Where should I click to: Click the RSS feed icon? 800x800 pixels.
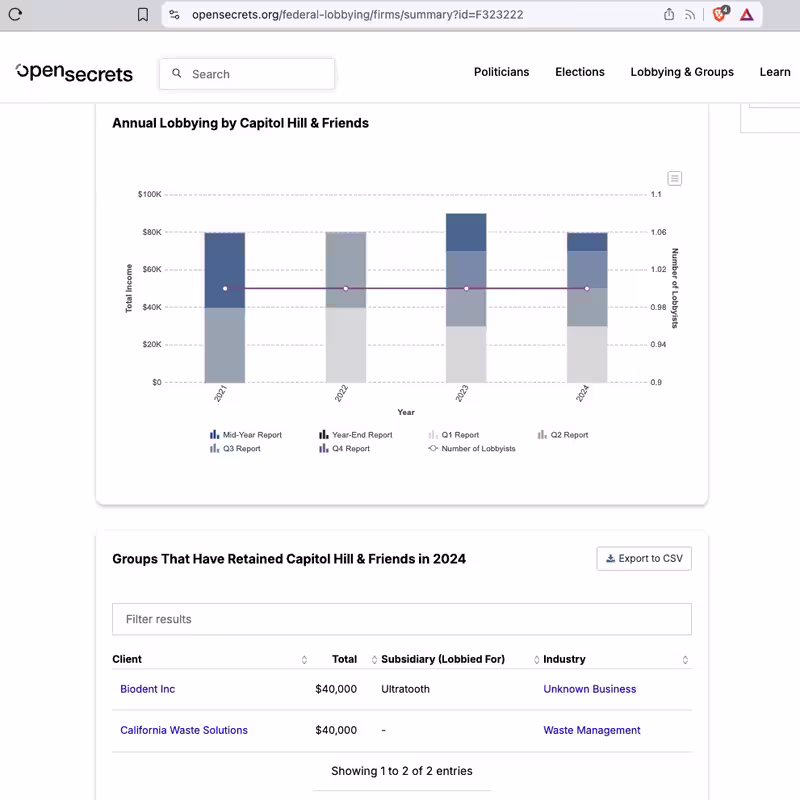690,15
